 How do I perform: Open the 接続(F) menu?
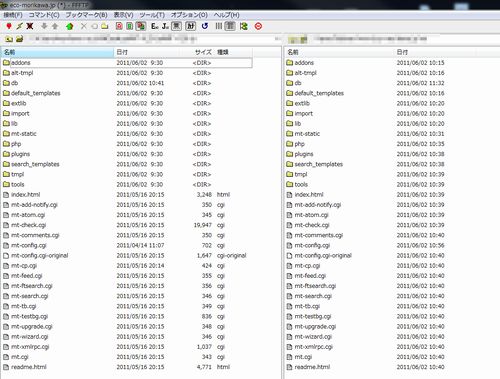tap(13, 15)
